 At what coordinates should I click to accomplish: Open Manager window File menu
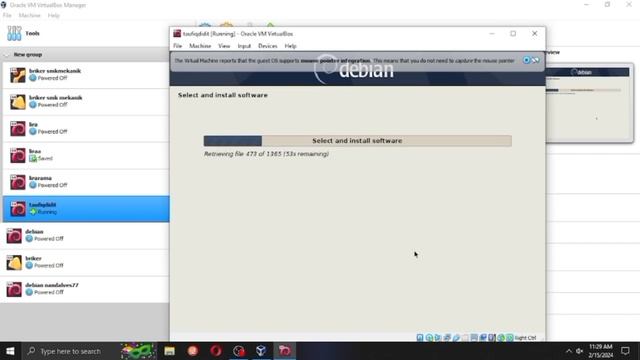coord(7,16)
